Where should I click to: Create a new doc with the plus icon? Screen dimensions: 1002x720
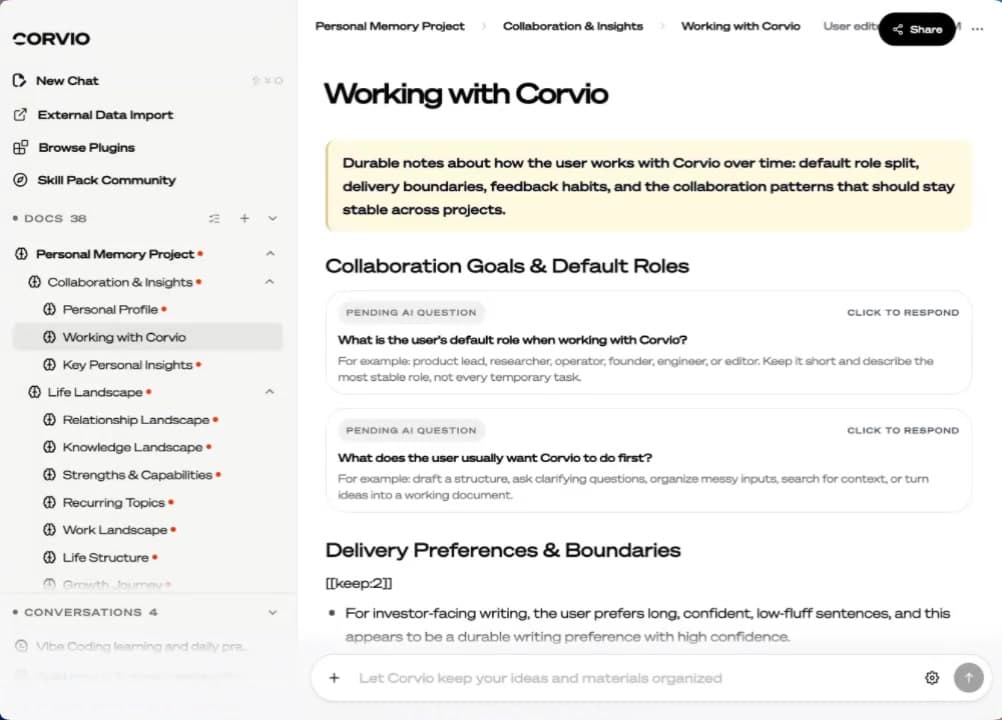coord(243,218)
